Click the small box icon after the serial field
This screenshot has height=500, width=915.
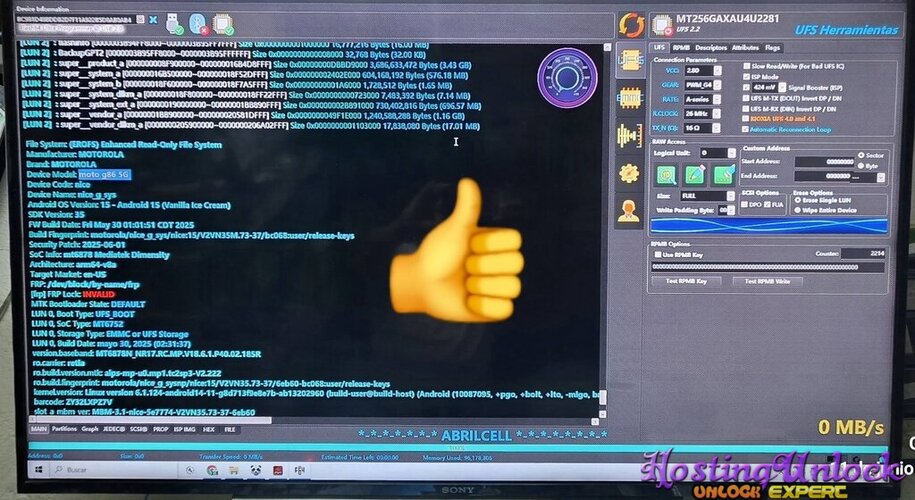[140, 19]
